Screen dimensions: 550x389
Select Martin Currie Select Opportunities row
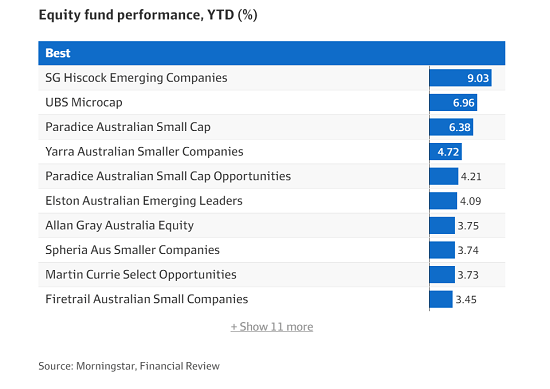(272, 274)
